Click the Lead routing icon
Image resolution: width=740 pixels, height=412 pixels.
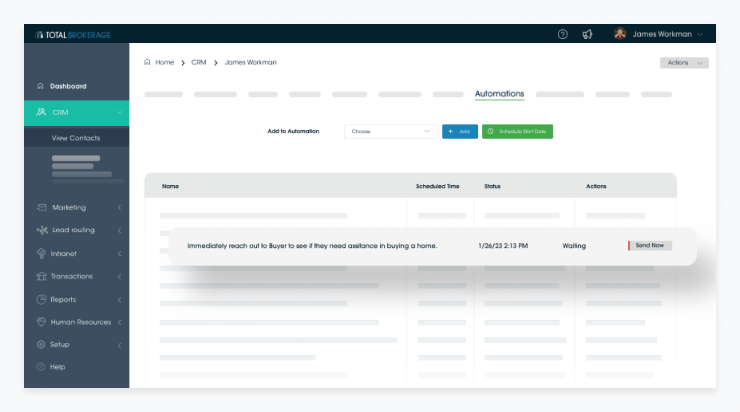coord(41,230)
